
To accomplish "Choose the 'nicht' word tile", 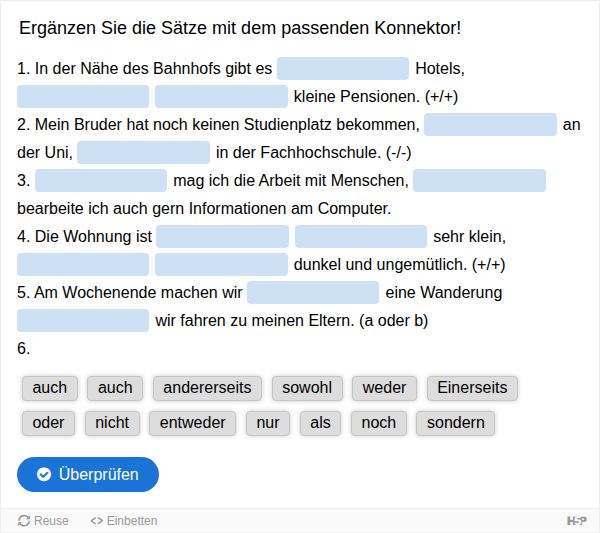I will tap(112, 423).
